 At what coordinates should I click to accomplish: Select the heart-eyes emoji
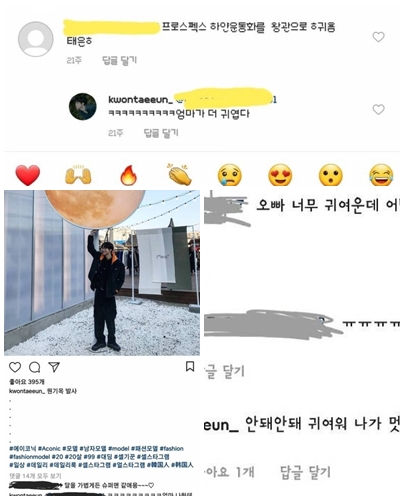pyautogui.click(x=280, y=175)
